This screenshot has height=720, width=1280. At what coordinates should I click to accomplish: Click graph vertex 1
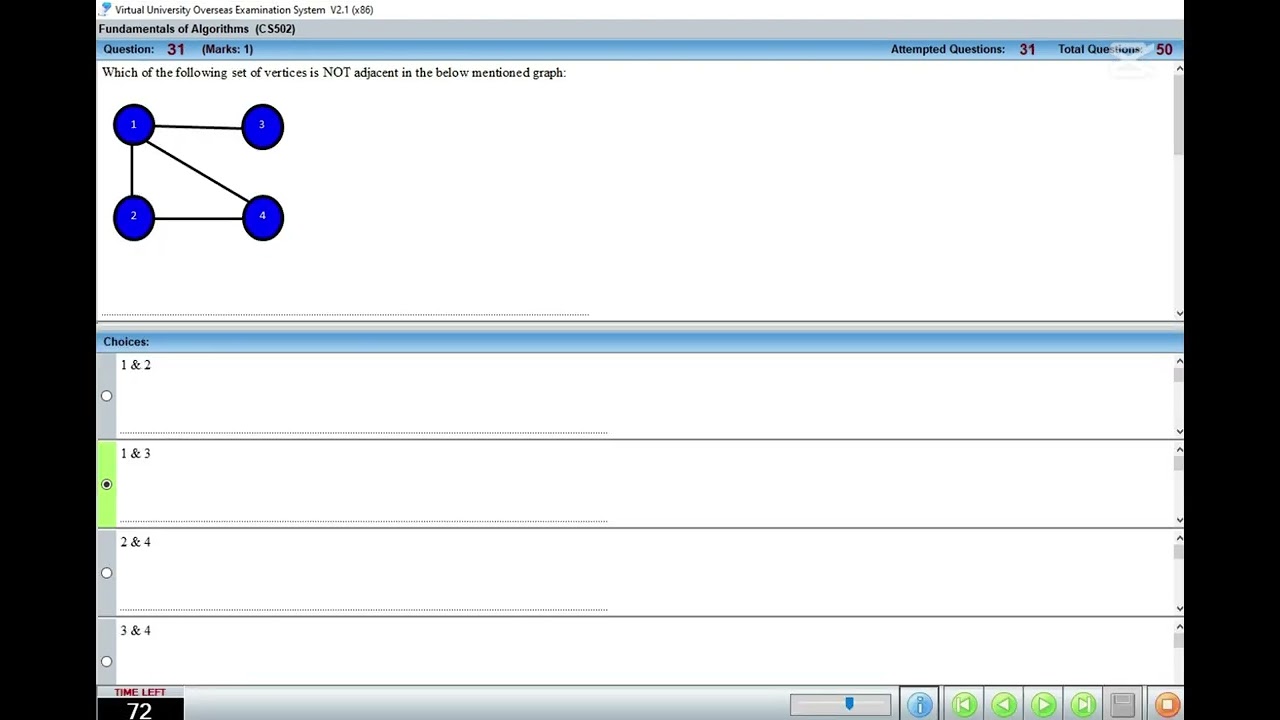133,125
